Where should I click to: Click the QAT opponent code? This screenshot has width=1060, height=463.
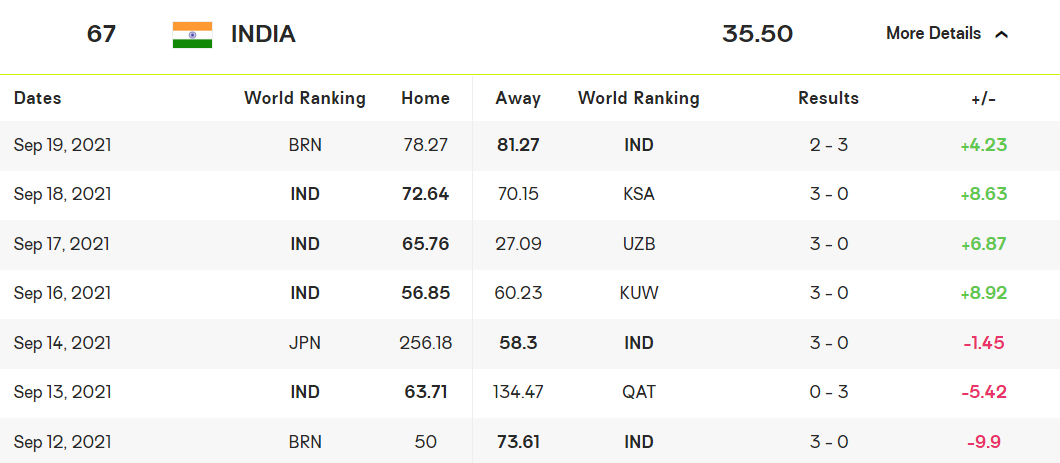[x=638, y=392]
